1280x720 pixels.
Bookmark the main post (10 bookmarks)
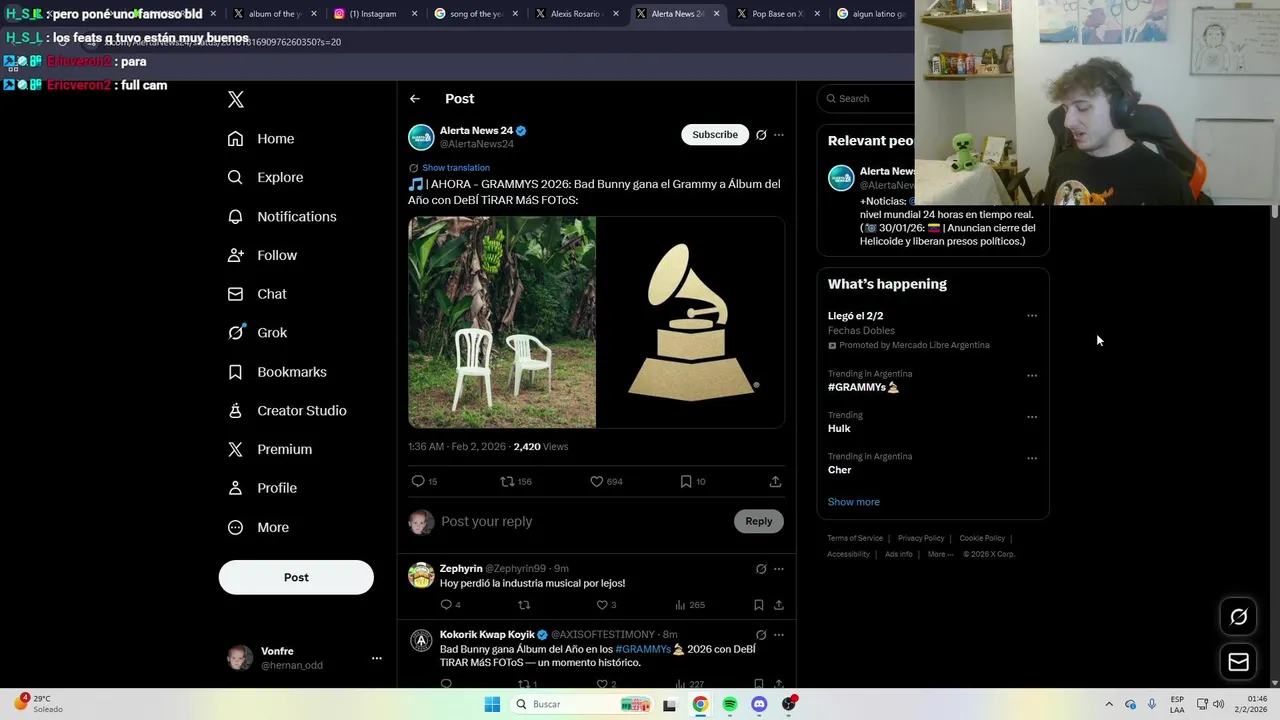point(693,482)
